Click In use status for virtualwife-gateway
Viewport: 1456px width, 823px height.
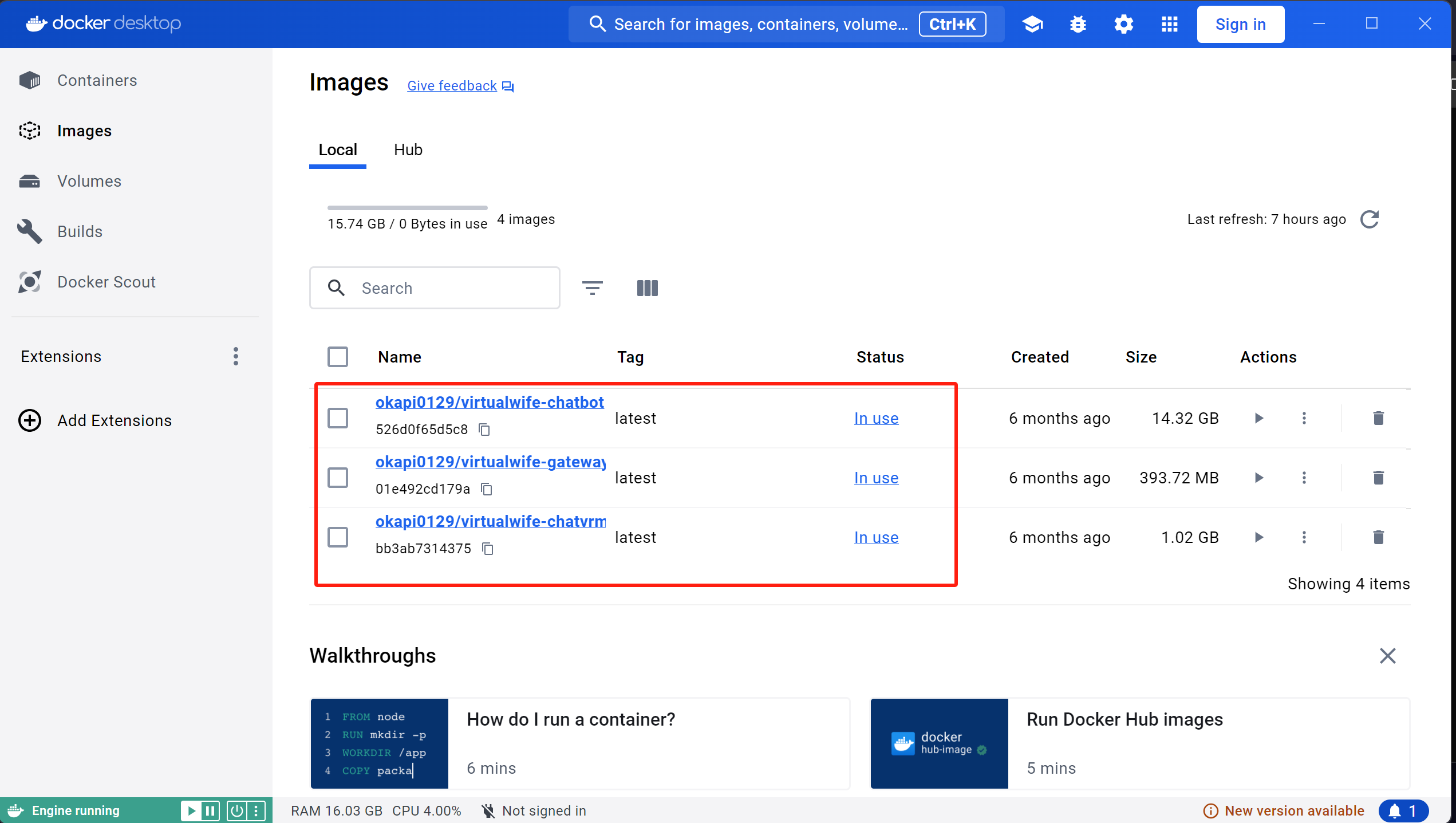pyautogui.click(x=876, y=478)
